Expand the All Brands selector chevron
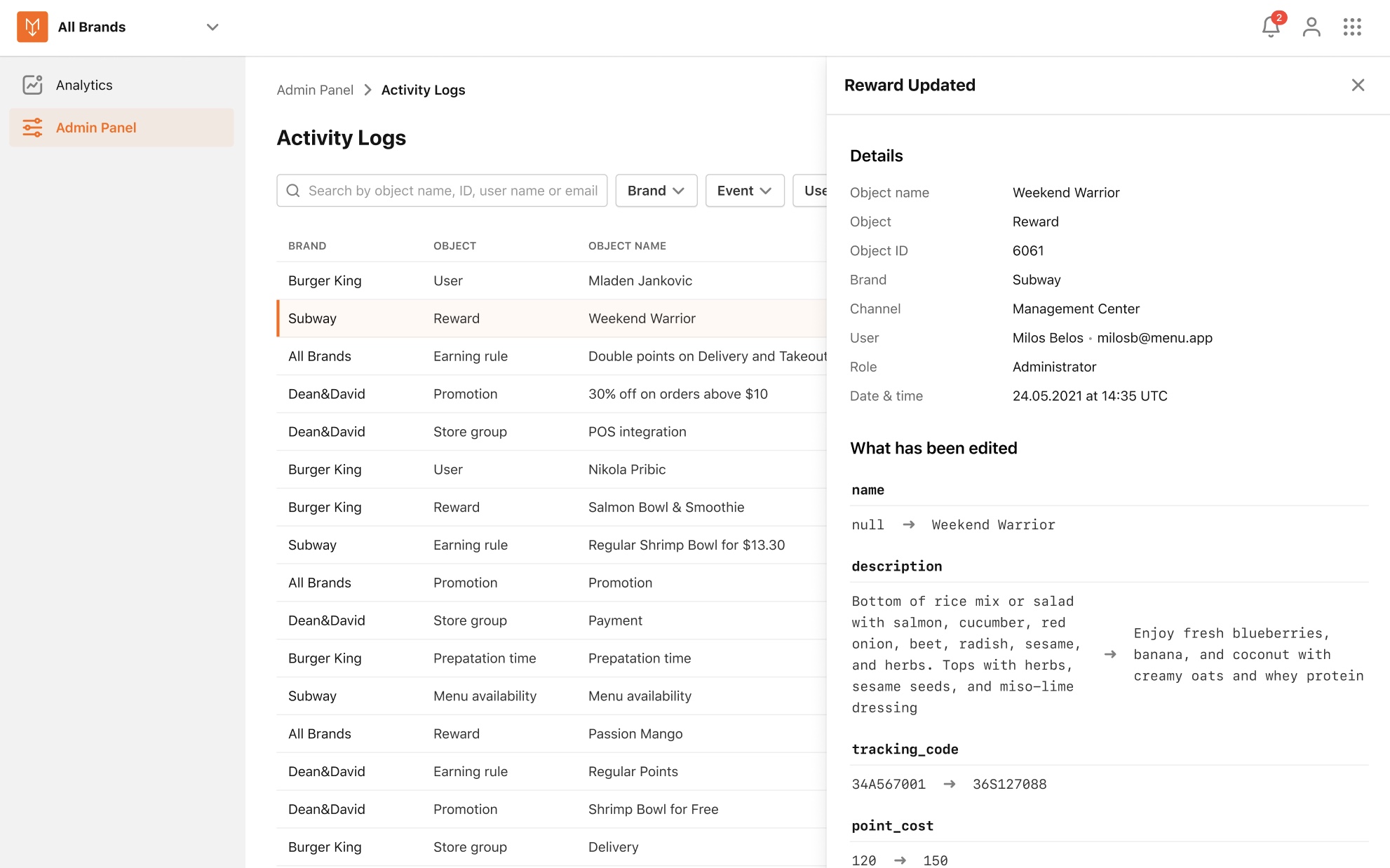The image size is (1390, 868). coord(212,27)
